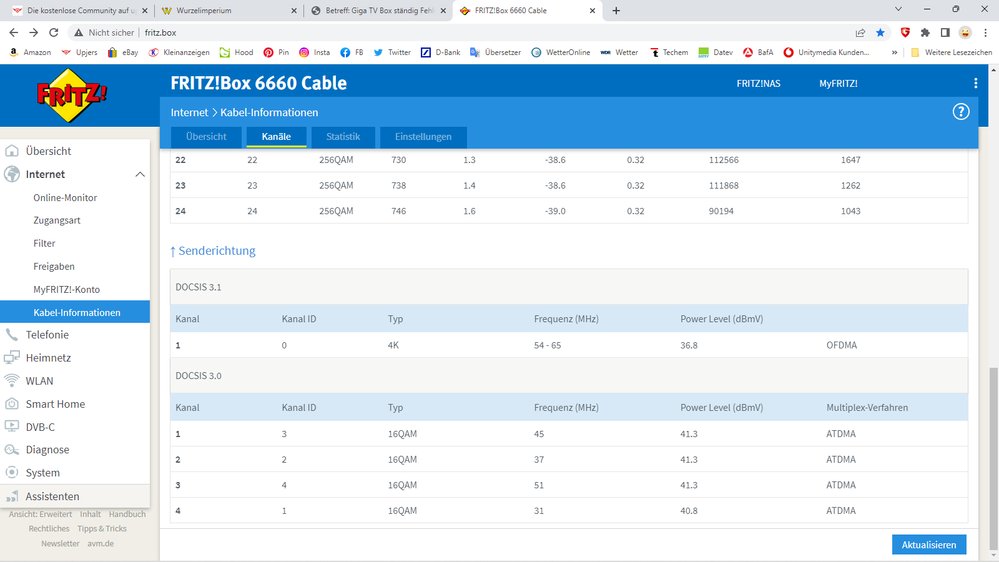Select Online-Monitor in the sidebar
Screen dimensions: 999x562
[x=65, y=198]
